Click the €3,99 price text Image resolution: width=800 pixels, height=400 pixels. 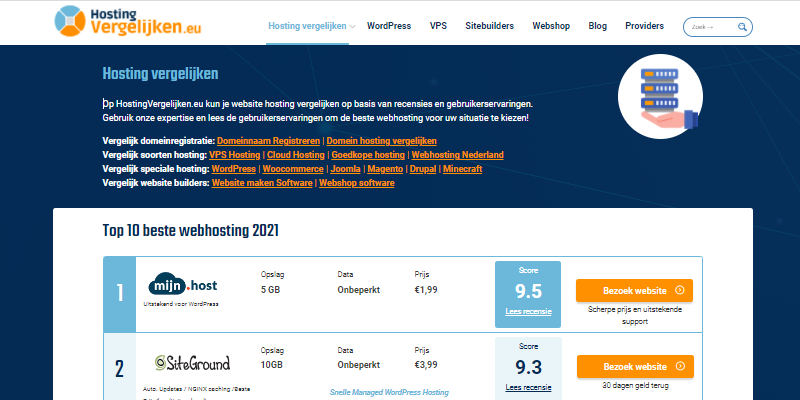(426, 365)
